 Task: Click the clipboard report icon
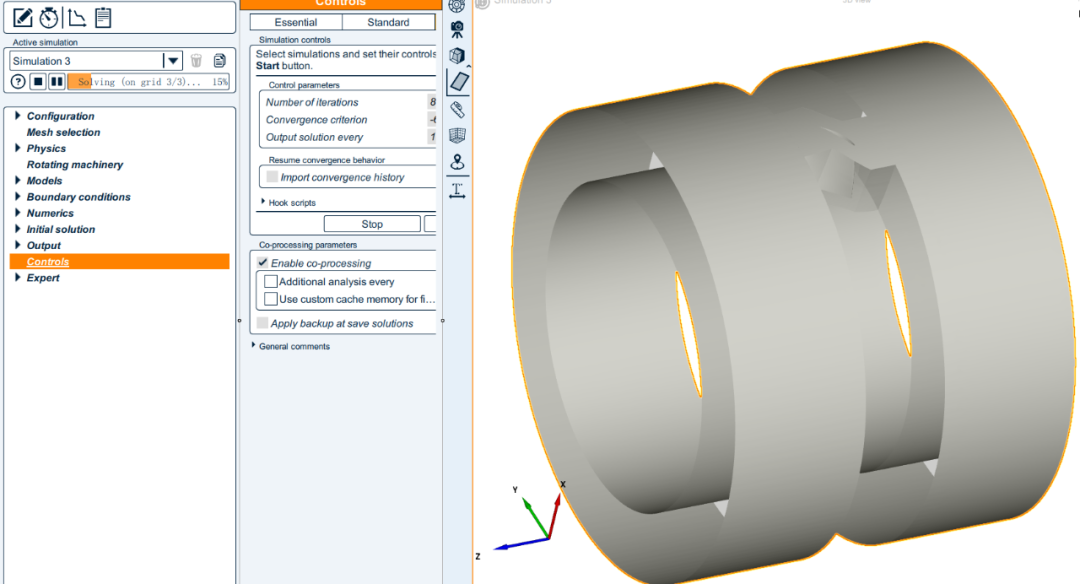103,18
